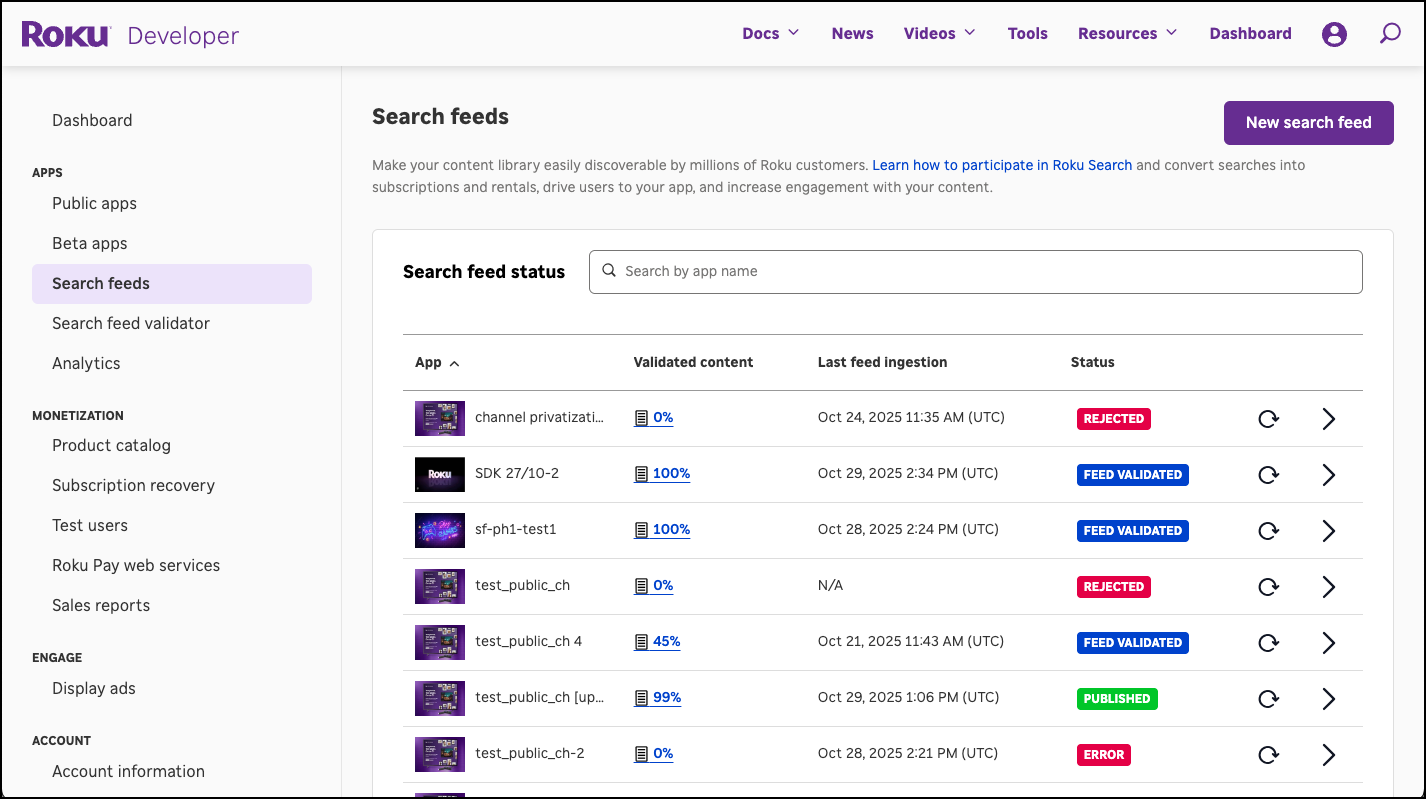Viewport: 1426px width, 799px height.
Task: Click the Roku Developer logo
Action: point(131,34)
